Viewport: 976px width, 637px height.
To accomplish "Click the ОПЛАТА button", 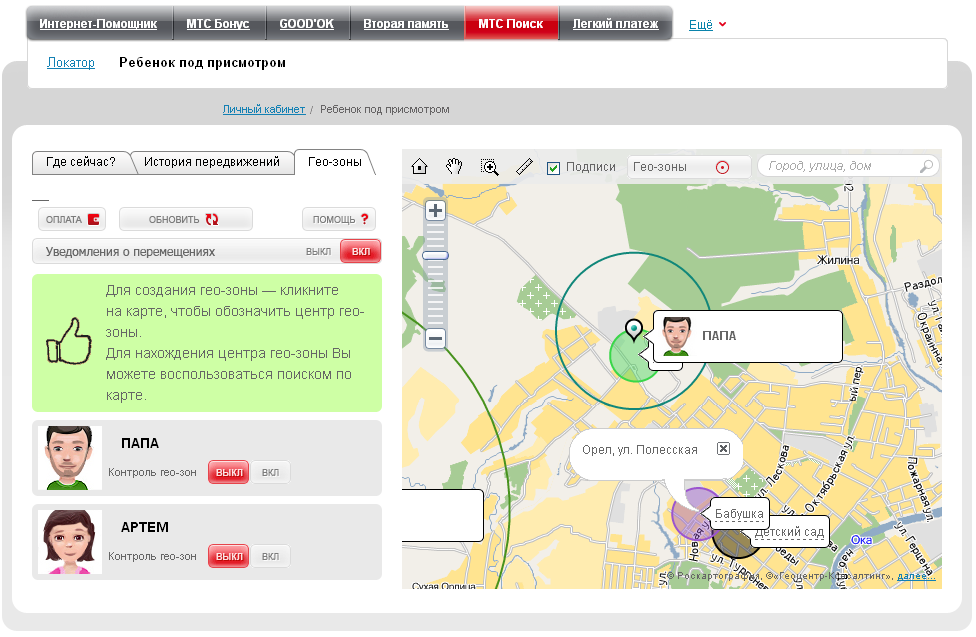I will [72, 219].
